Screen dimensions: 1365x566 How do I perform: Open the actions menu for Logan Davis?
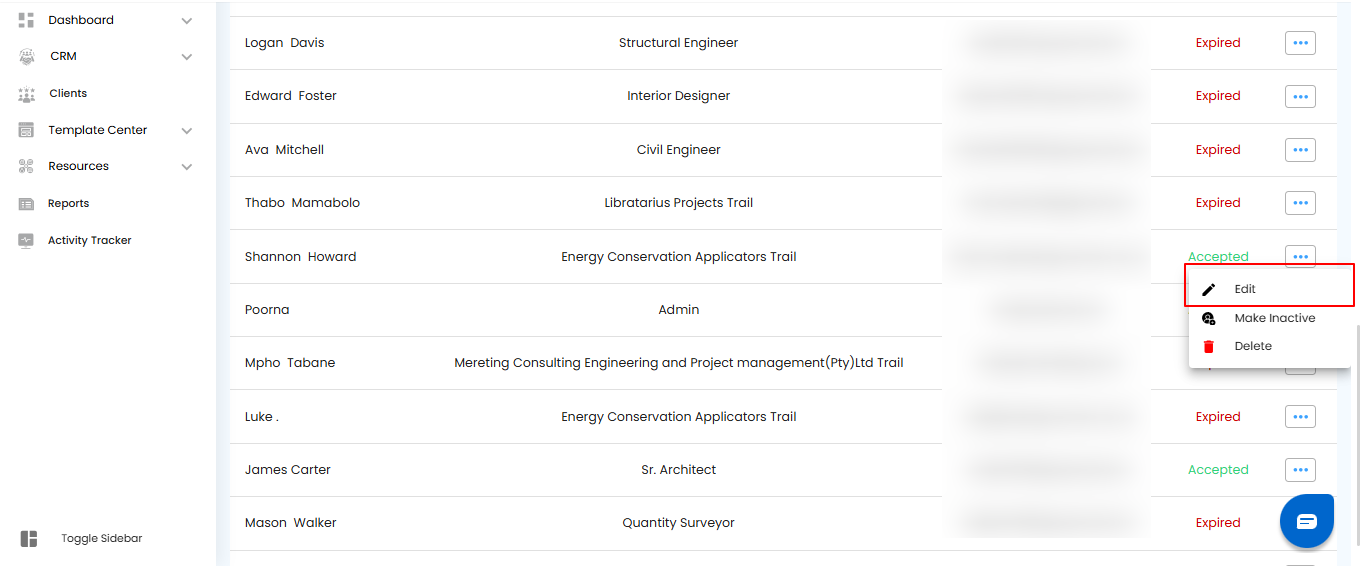[x=1300, y=43]
